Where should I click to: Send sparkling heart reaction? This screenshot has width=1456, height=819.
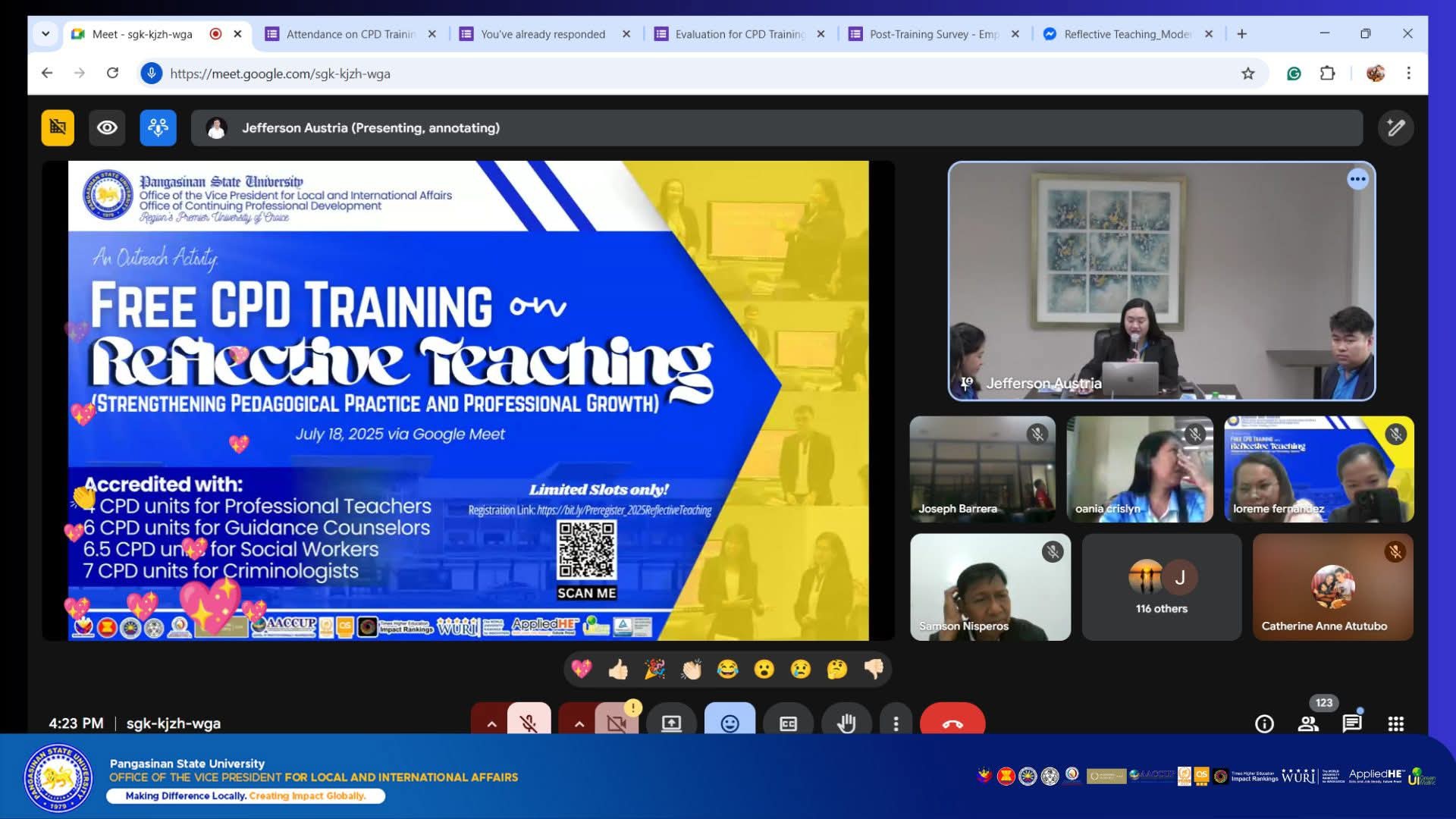582,669
